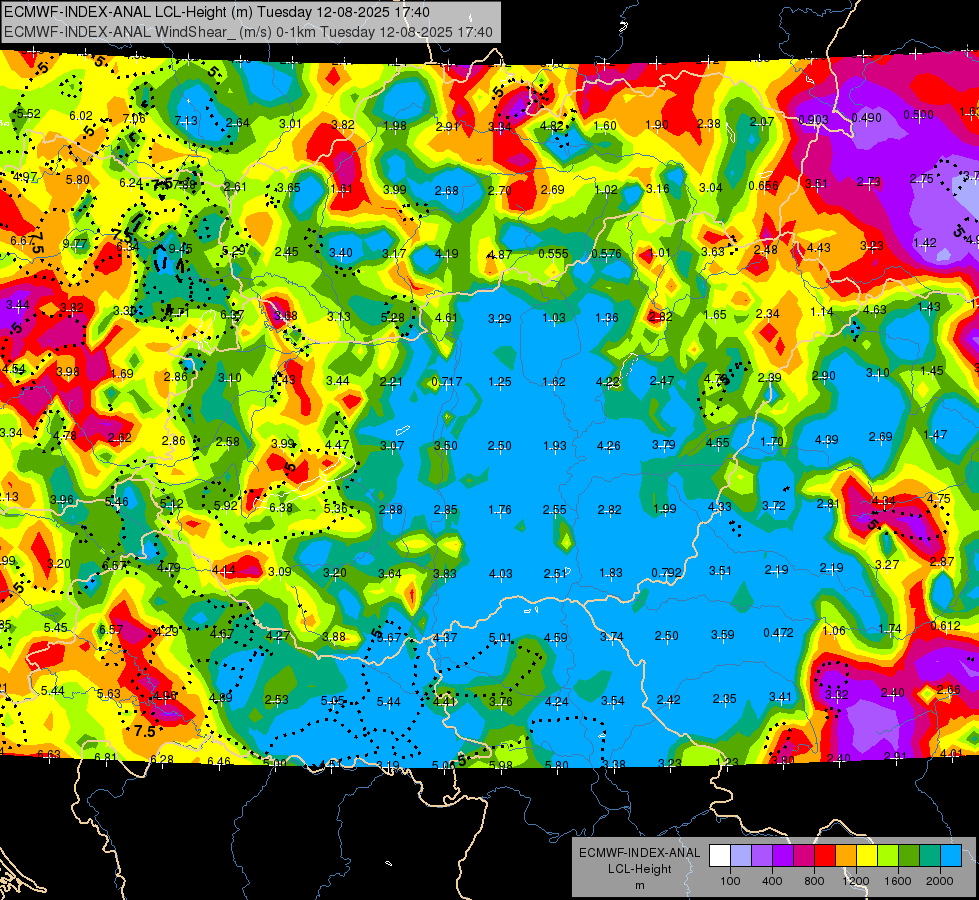Click the legend title LCL-Height
The image size is (979, 900).
point(640,869)
